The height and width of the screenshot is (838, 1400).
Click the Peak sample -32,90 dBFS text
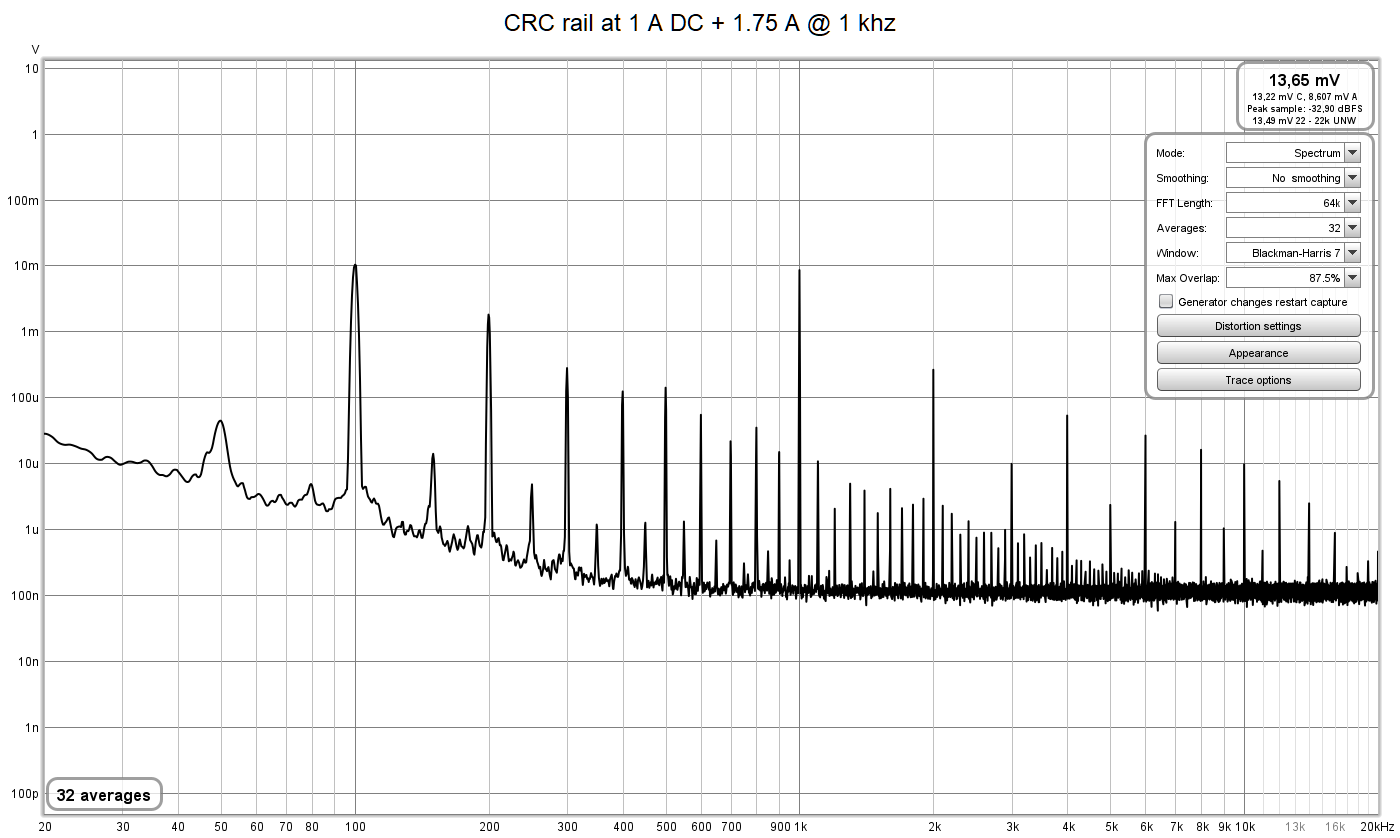point(1304,108)
